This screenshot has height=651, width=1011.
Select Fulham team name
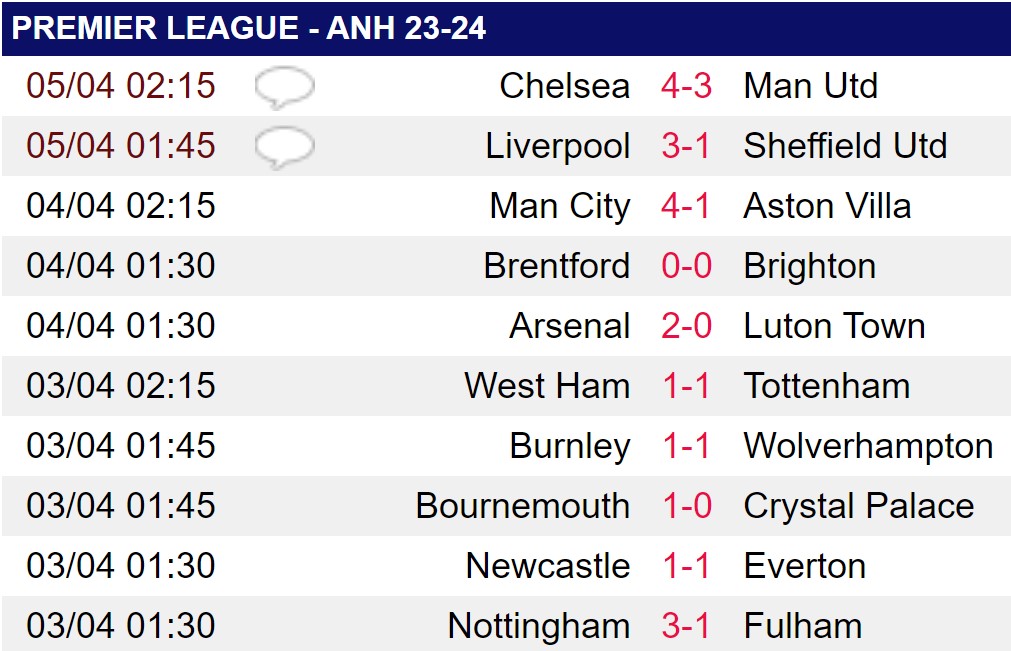click(x=803, y=625)
